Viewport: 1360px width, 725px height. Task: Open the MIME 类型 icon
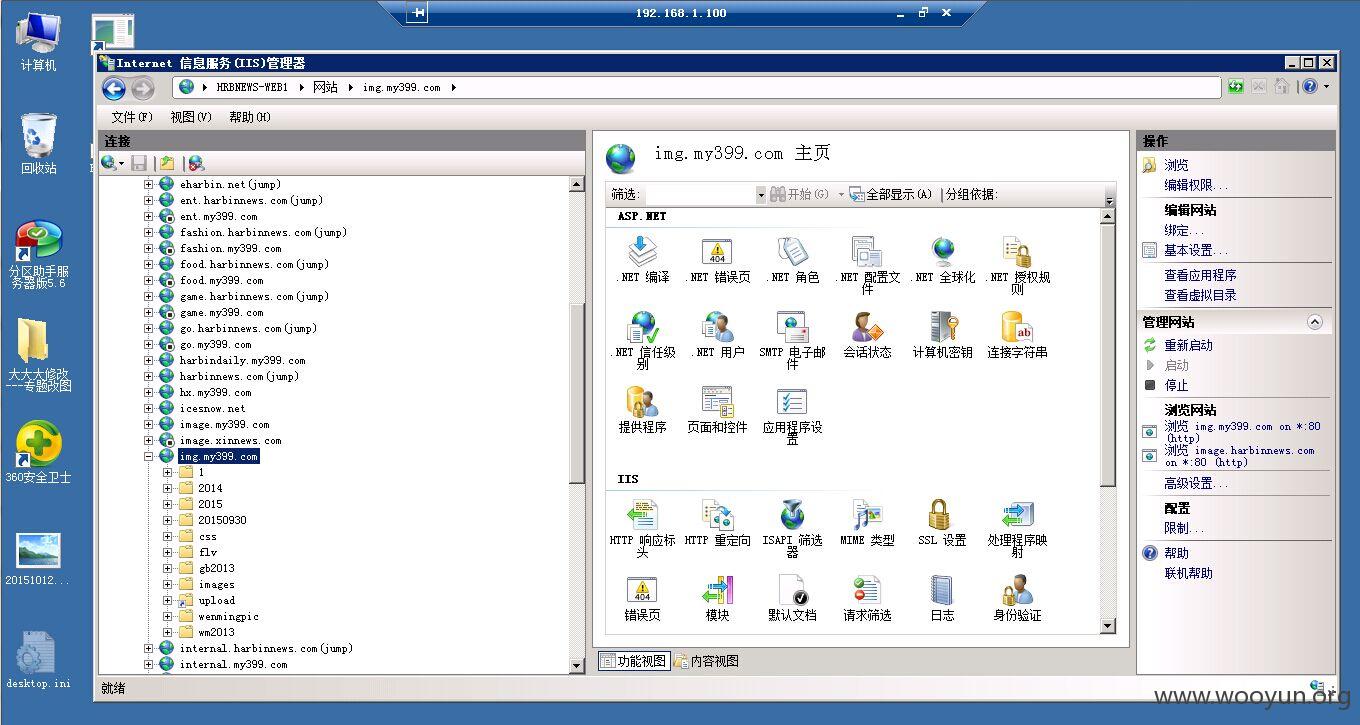coord(867,523)
